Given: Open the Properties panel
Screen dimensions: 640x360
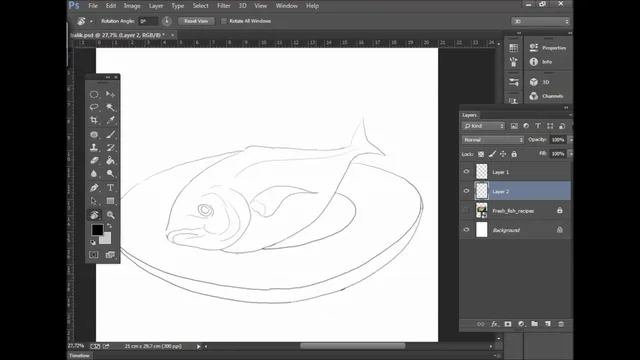Looking at the screenshot, I should (x=548, y=48).
